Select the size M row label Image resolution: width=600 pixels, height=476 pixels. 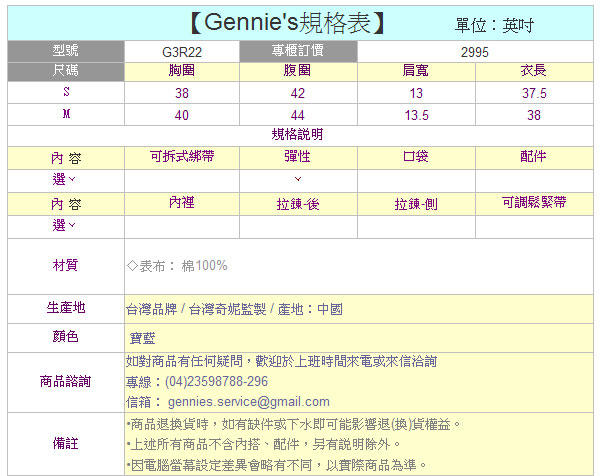pyautogui.click(x=67, y=114)
